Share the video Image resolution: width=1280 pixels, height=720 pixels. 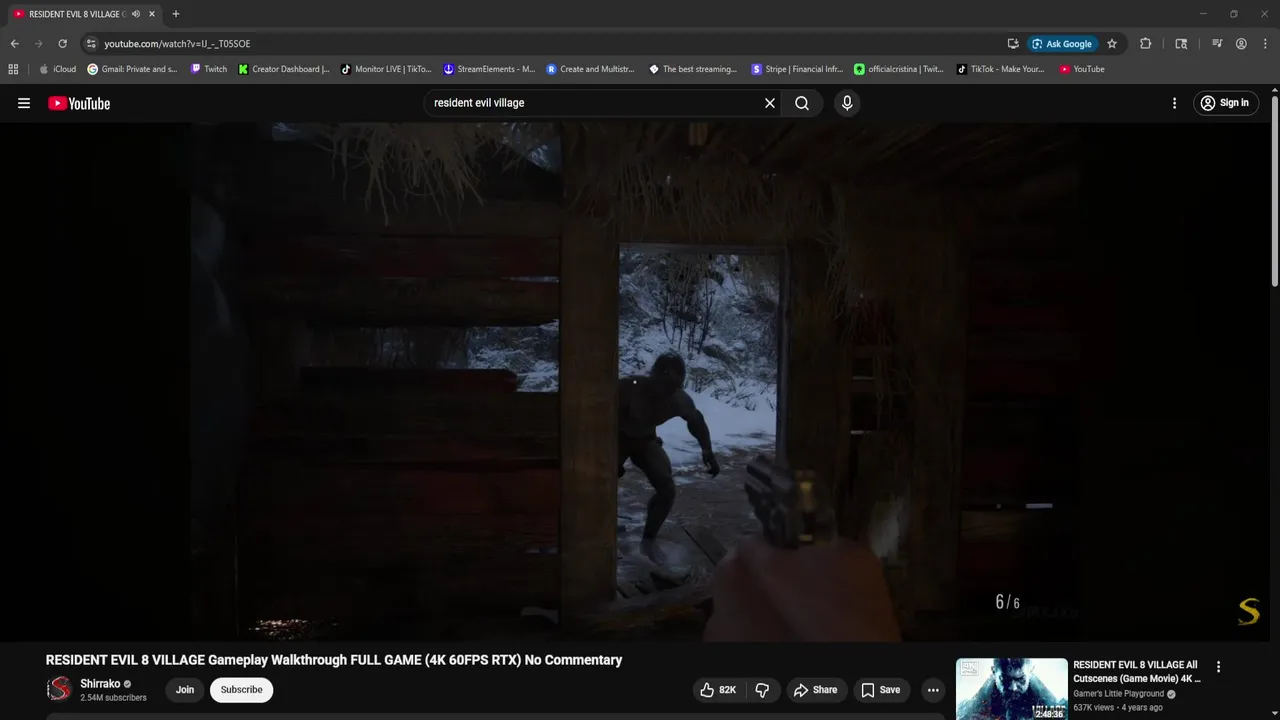tap(815, 690)
